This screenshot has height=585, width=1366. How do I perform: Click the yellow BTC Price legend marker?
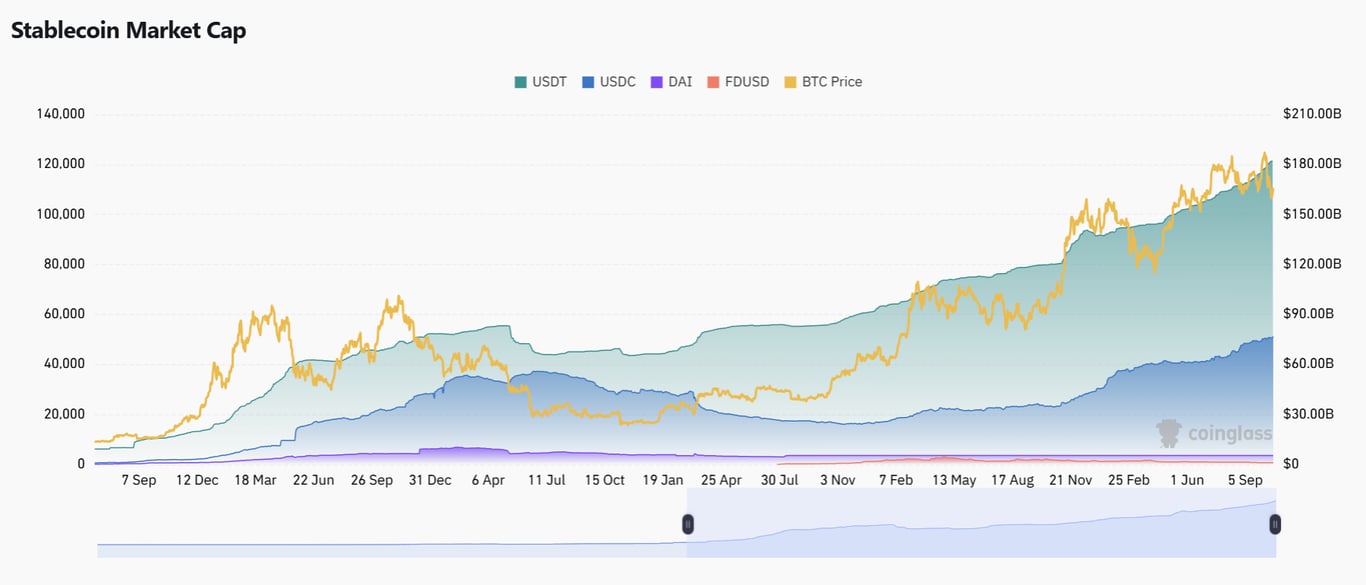789,81
